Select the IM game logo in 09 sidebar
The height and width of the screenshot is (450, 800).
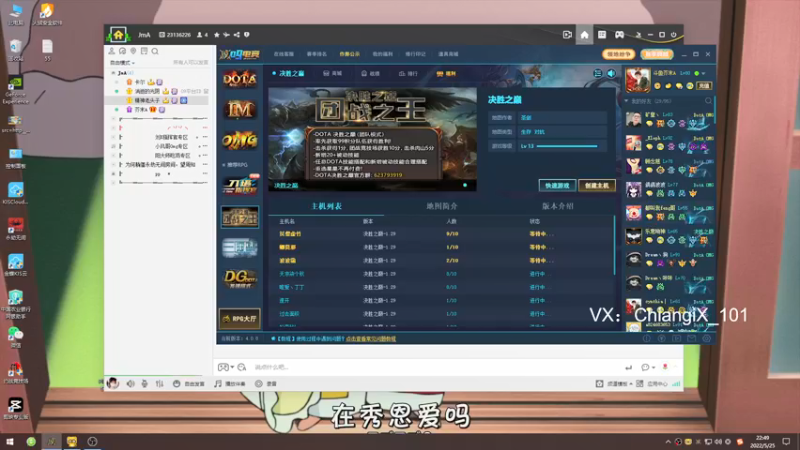pyautogui.click(x=239, y=109)
